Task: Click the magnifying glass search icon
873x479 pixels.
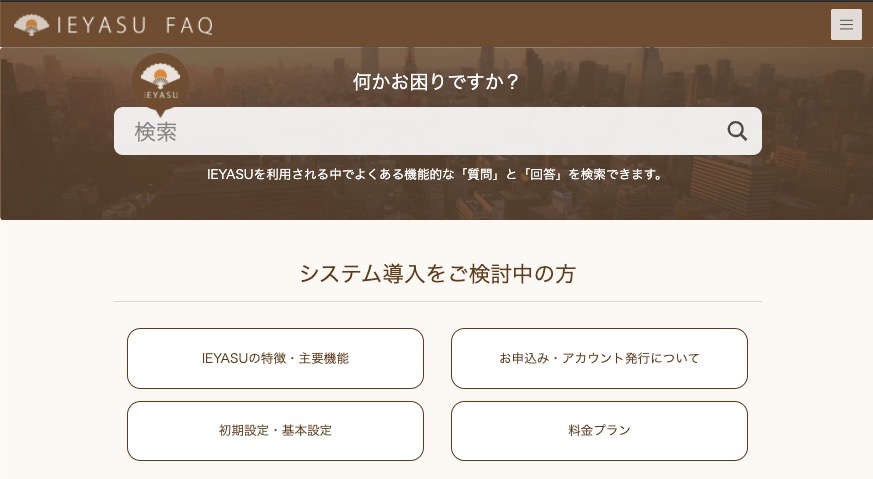Action: point(737,131)
